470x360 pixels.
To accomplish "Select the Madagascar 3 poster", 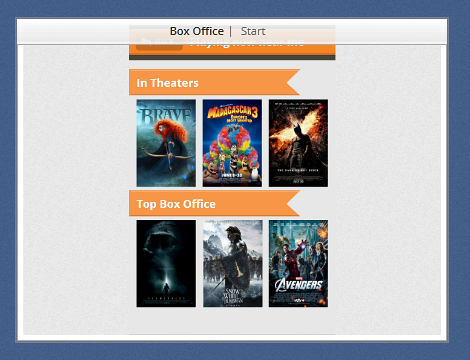I will pos(232,143).
